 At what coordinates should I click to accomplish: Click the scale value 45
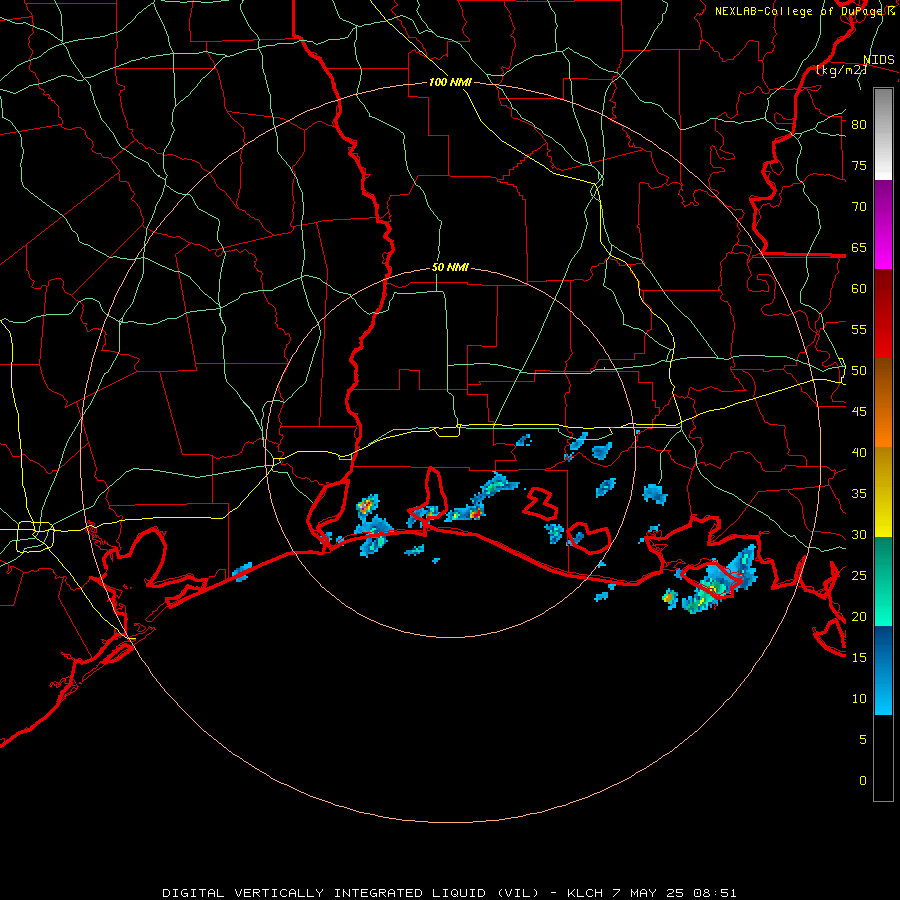pyautogui.click(x=859, y=412)
